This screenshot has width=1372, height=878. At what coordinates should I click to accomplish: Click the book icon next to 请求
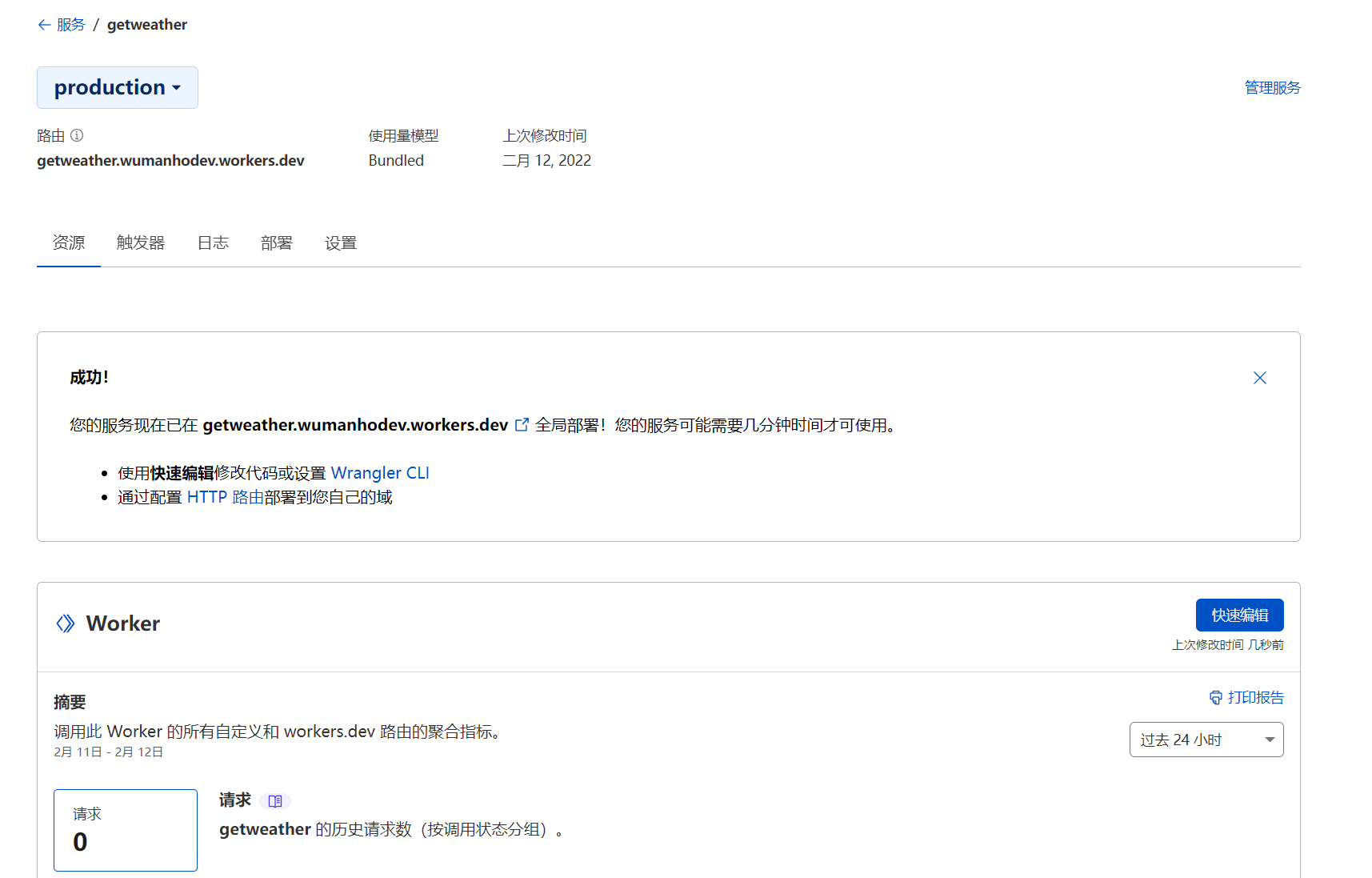coord(275,800)
